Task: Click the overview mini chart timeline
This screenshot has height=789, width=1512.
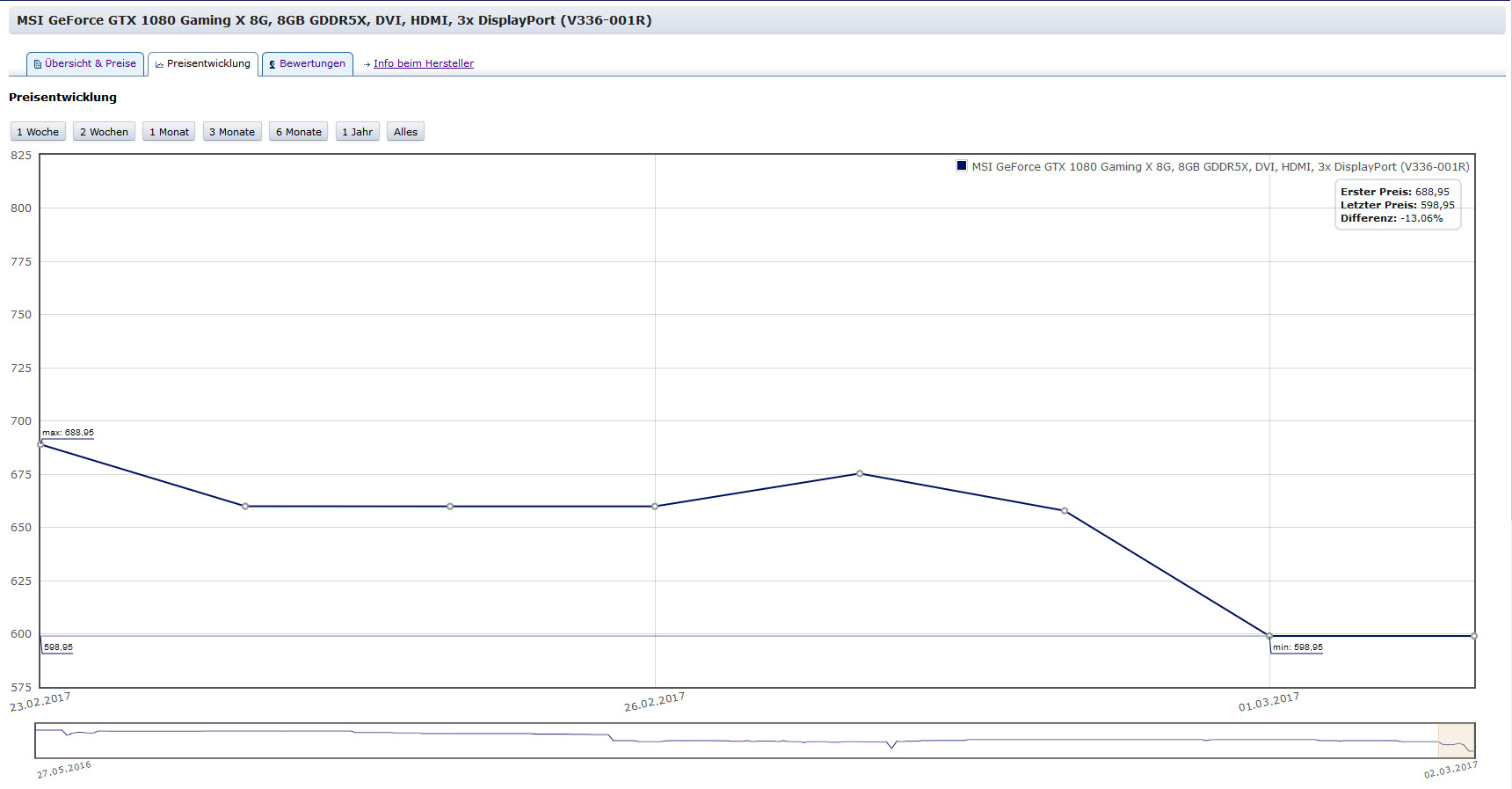Action: (755, 741)
